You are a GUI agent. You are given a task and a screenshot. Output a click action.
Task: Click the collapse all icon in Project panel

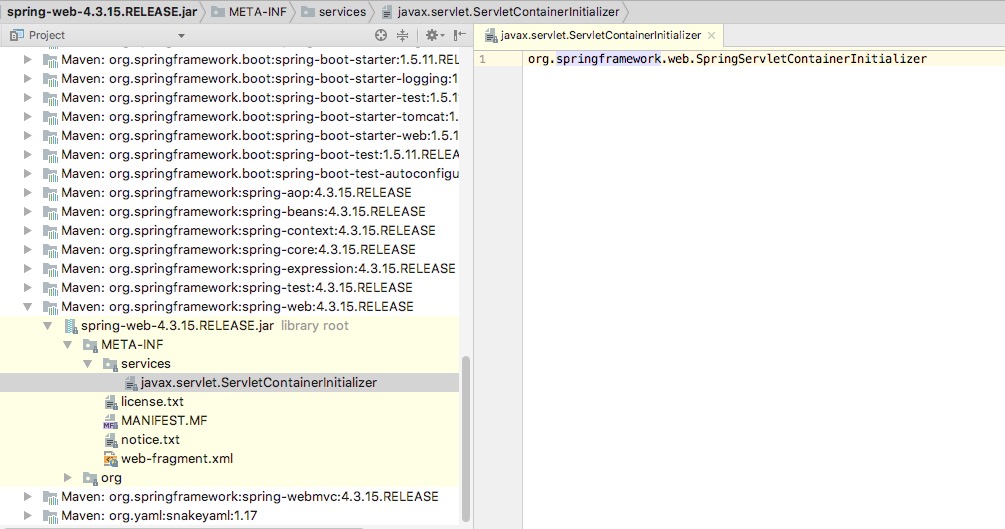pos(403,35)
